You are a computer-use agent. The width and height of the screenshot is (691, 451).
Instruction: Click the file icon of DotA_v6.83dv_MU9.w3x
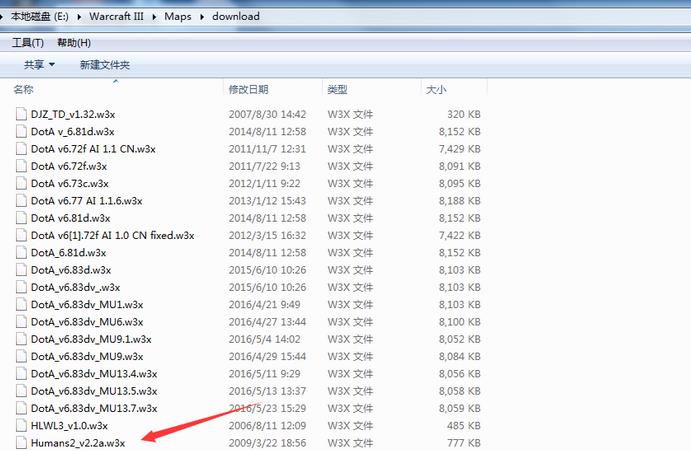point(21,356)
